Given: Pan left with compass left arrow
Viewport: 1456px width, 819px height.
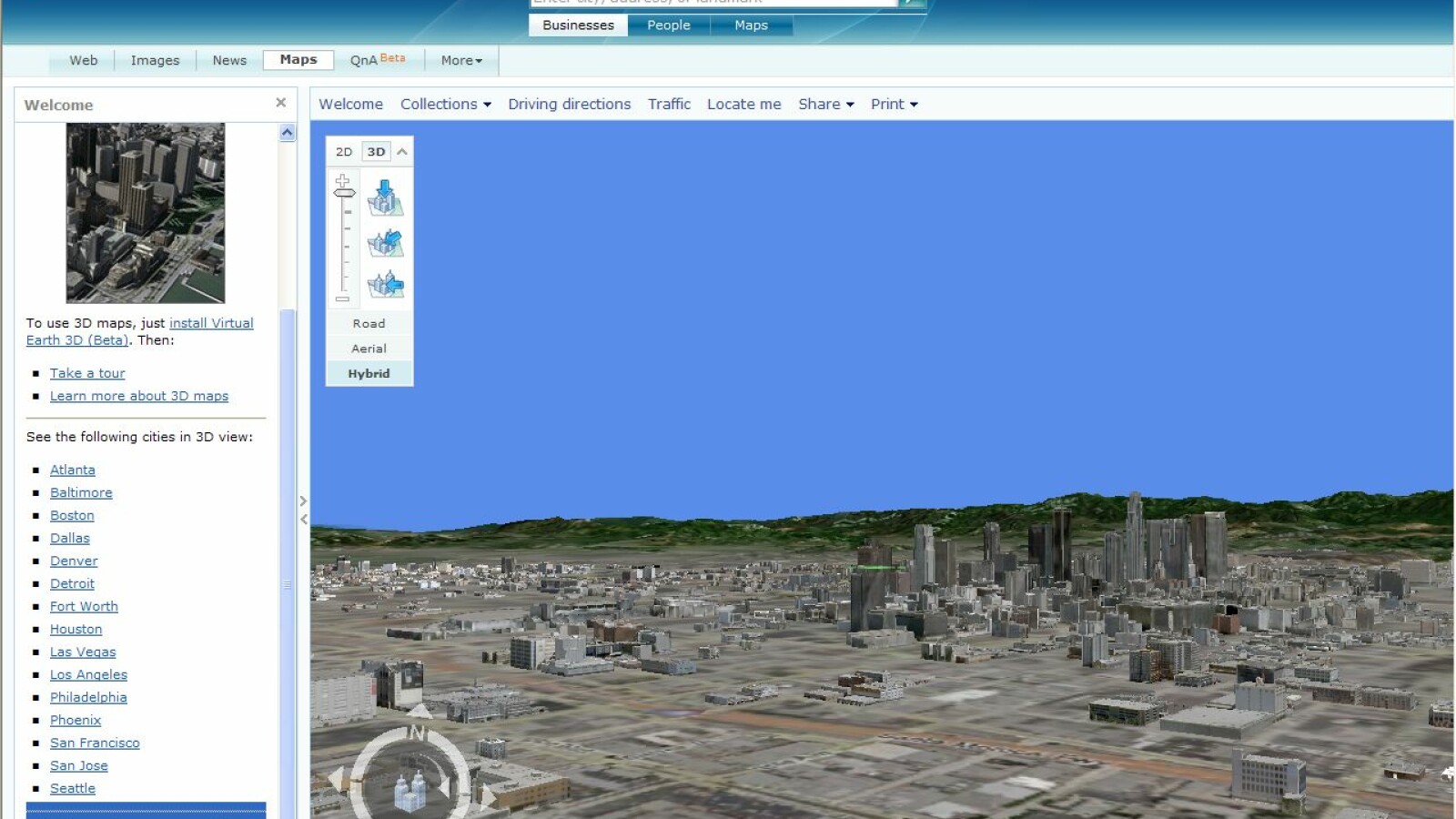Looking at the screenshot, I should pos(335,778).
